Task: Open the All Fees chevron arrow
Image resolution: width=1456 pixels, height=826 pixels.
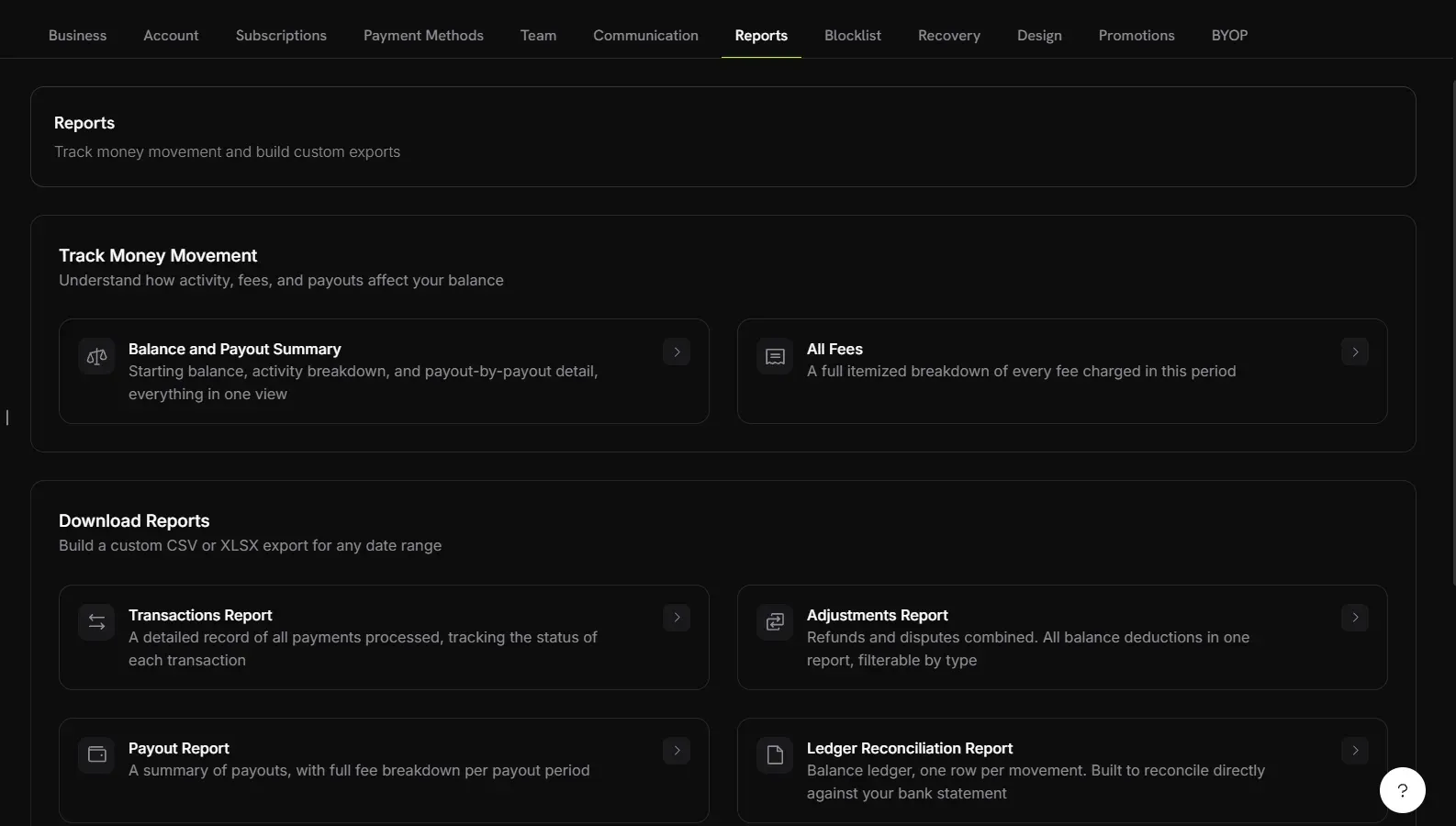Action: pos(1355,352)
